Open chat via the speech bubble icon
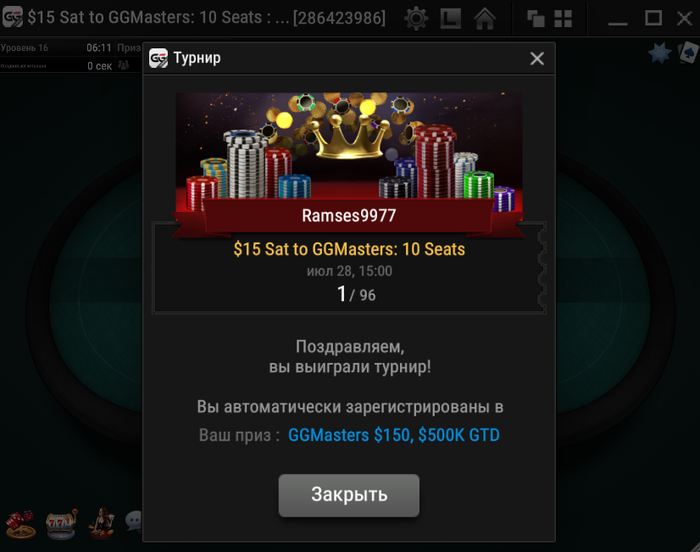The image size is (700, 552). [x=134, y=521]
